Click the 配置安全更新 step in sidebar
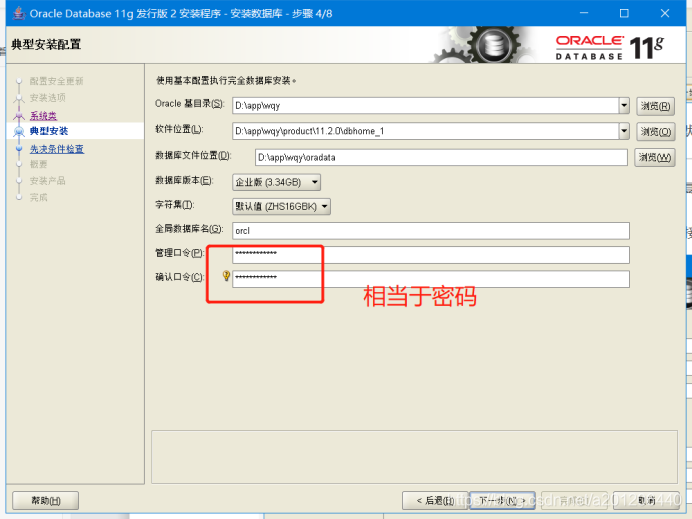 tap(56, 81)
